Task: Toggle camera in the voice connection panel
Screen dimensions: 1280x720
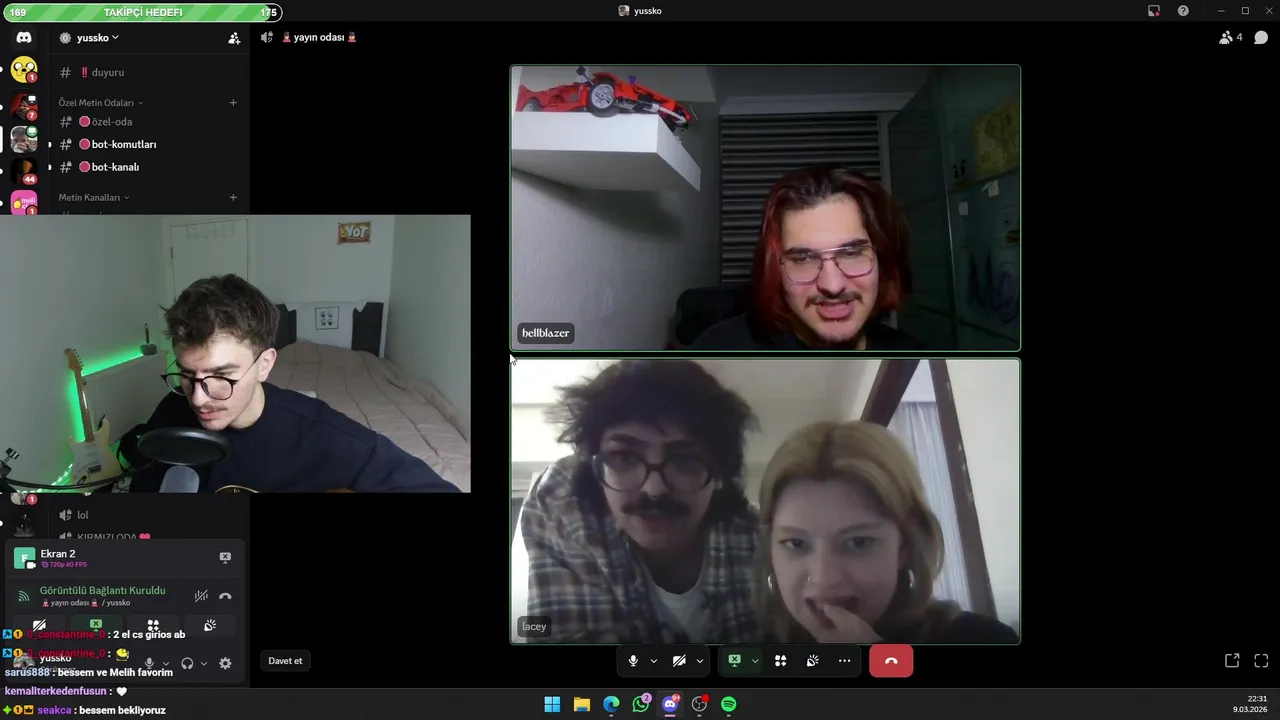Action: coord(39,625)
